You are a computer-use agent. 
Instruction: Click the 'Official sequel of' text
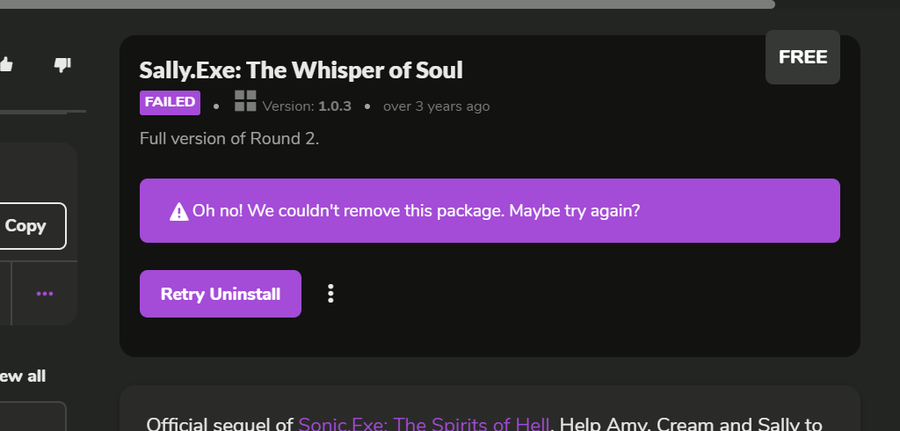tap(219, 424)
